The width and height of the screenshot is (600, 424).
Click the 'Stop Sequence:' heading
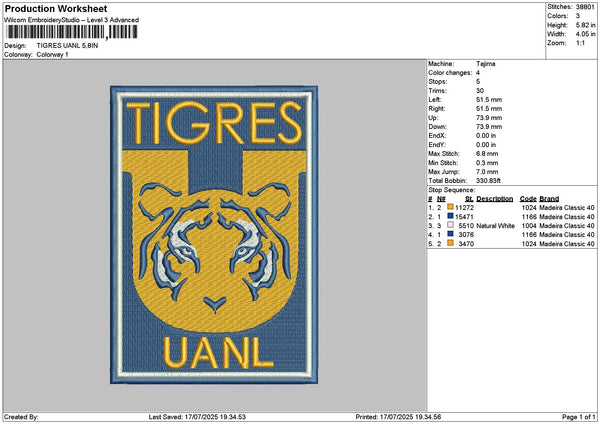click(x=452, y=190)
